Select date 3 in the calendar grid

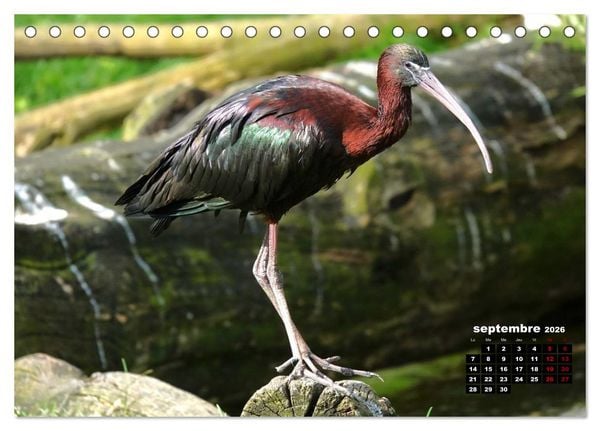tap(519, 349)
